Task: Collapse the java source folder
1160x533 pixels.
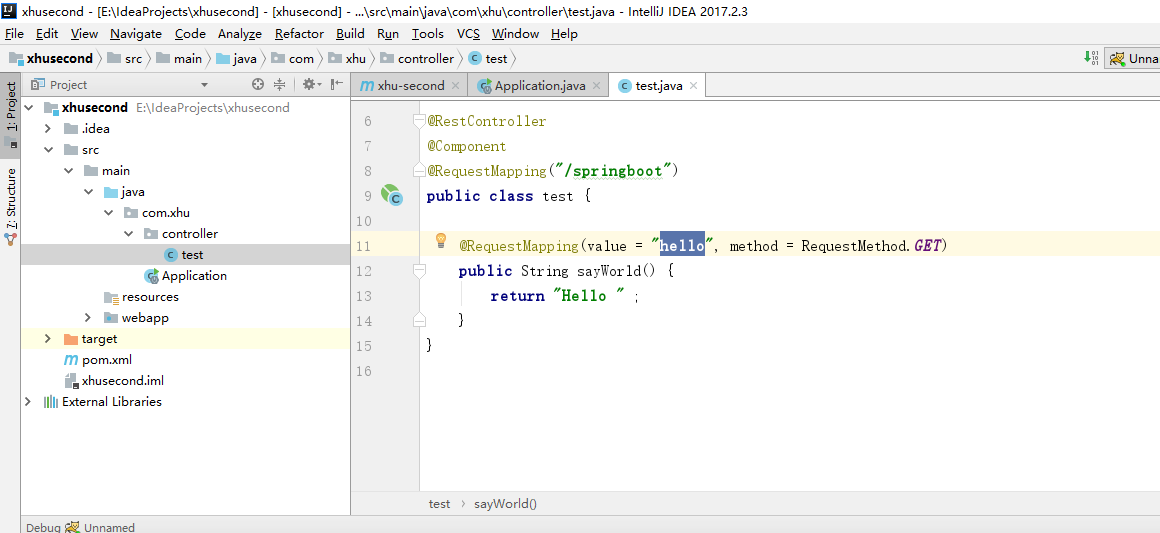Action: (88, 192)
